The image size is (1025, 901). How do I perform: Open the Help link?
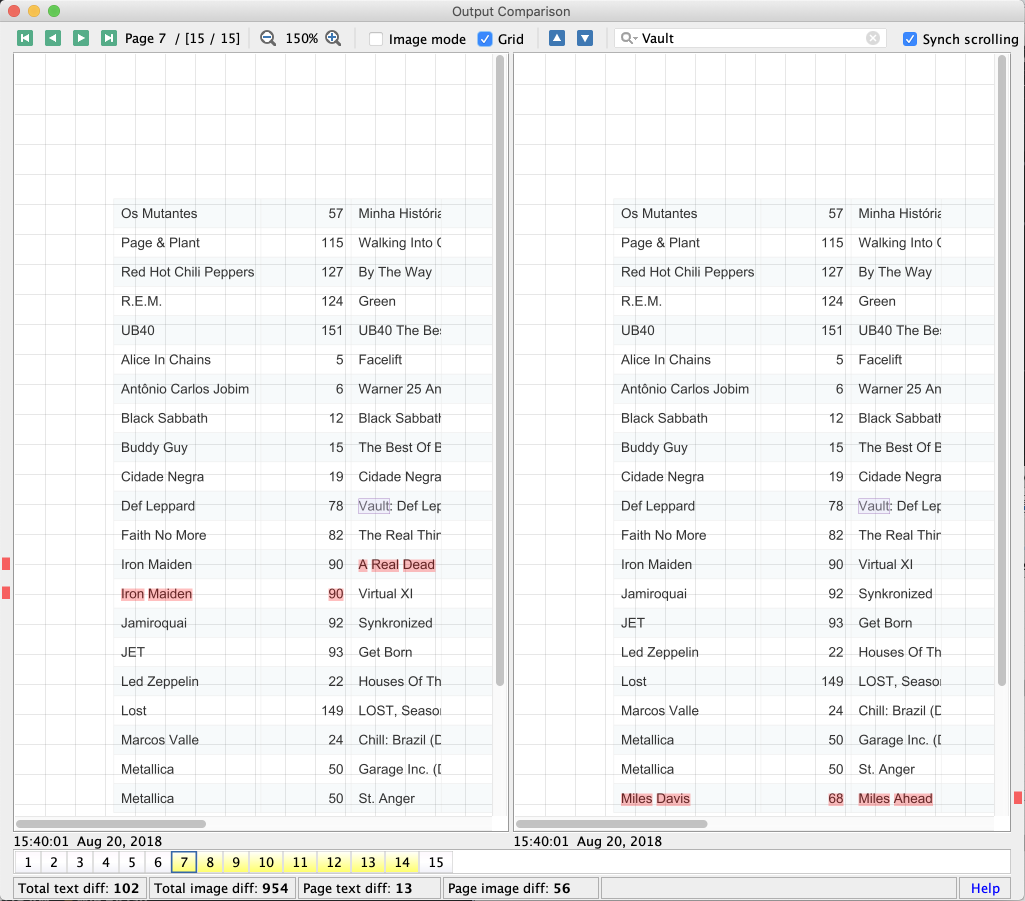pos(985,888)
